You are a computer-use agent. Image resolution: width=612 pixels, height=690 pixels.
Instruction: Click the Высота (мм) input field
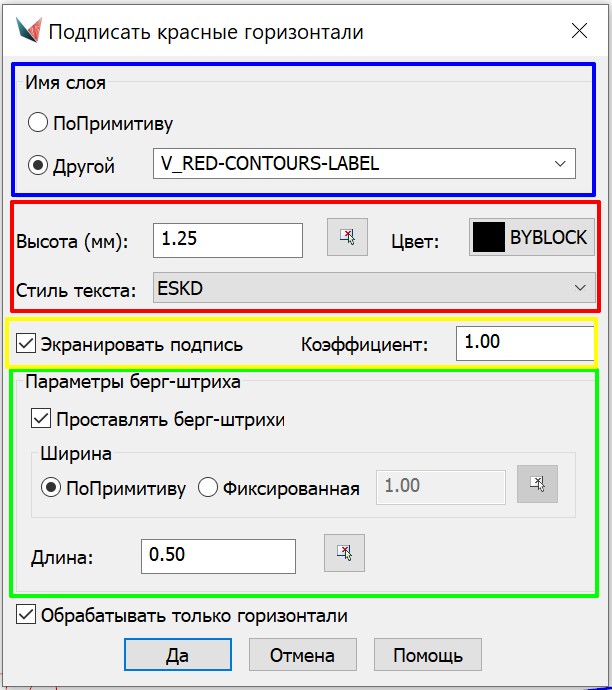(227, 240)
